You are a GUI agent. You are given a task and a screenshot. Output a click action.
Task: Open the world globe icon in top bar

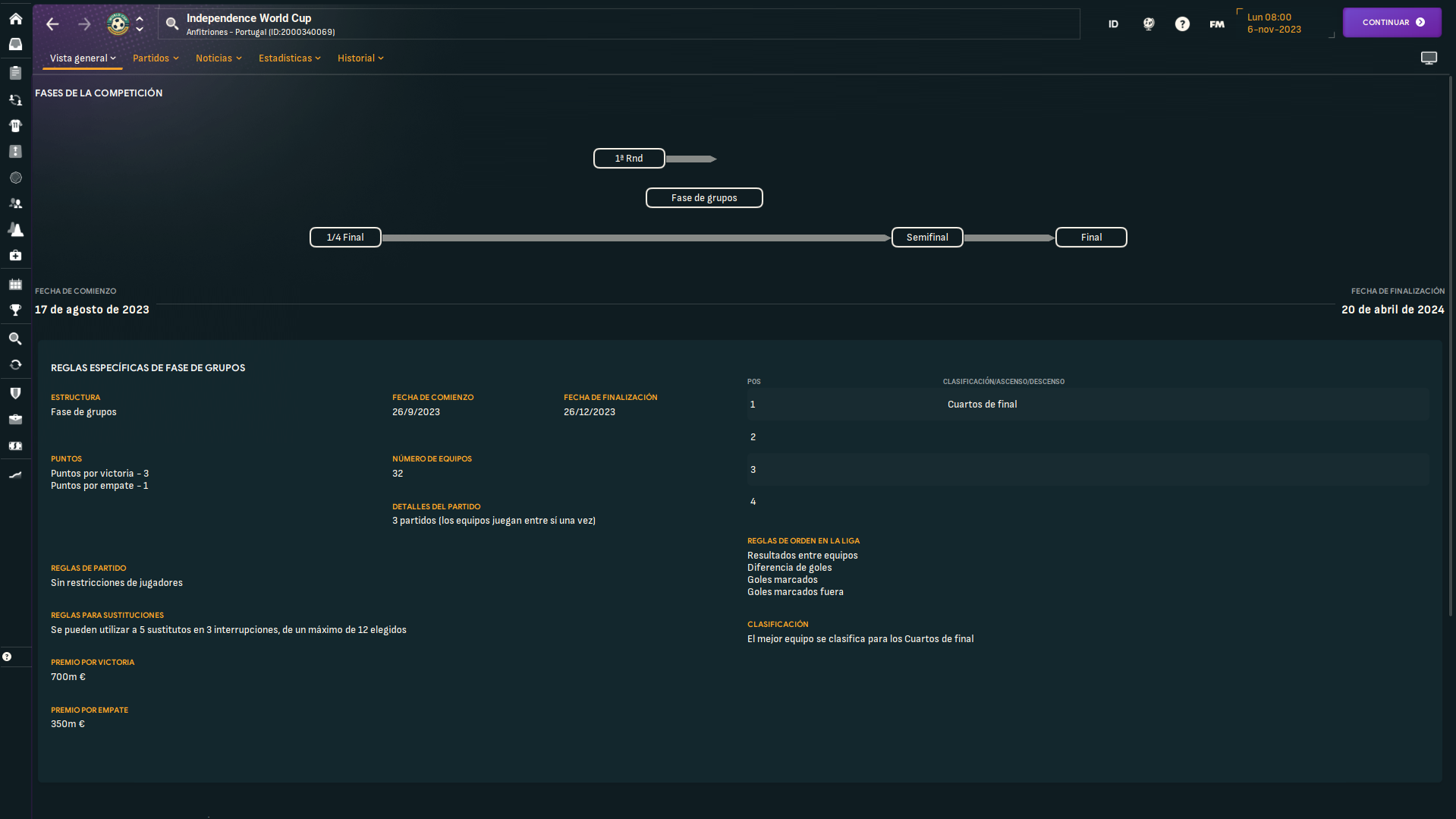click(1149, 24)
